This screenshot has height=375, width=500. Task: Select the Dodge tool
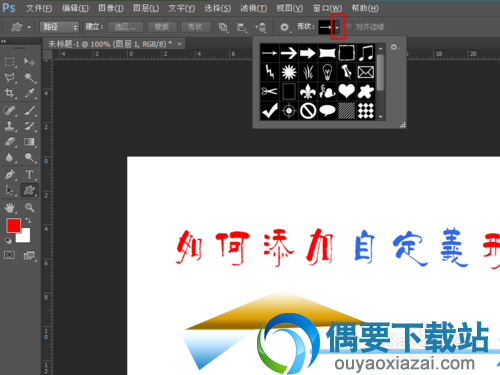click(x=29, y=157)
